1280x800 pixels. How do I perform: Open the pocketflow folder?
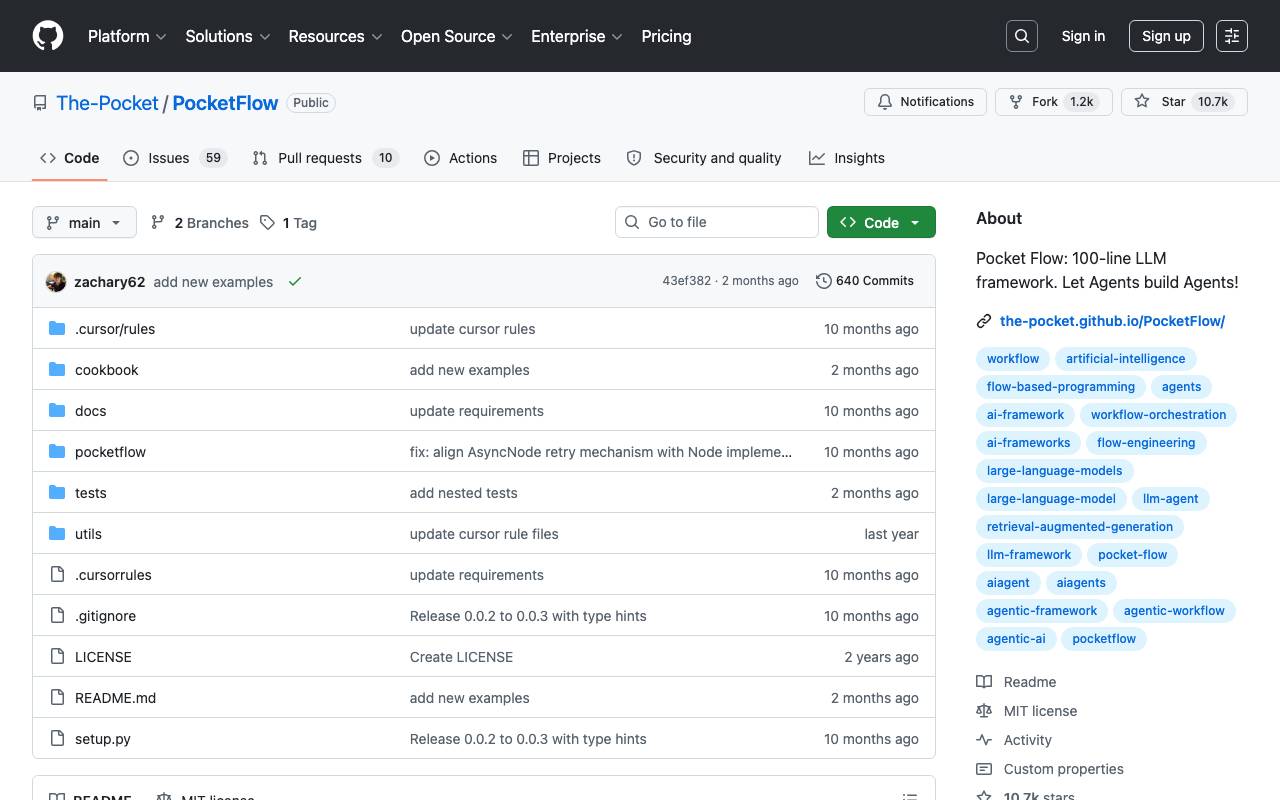coord(110,452)
